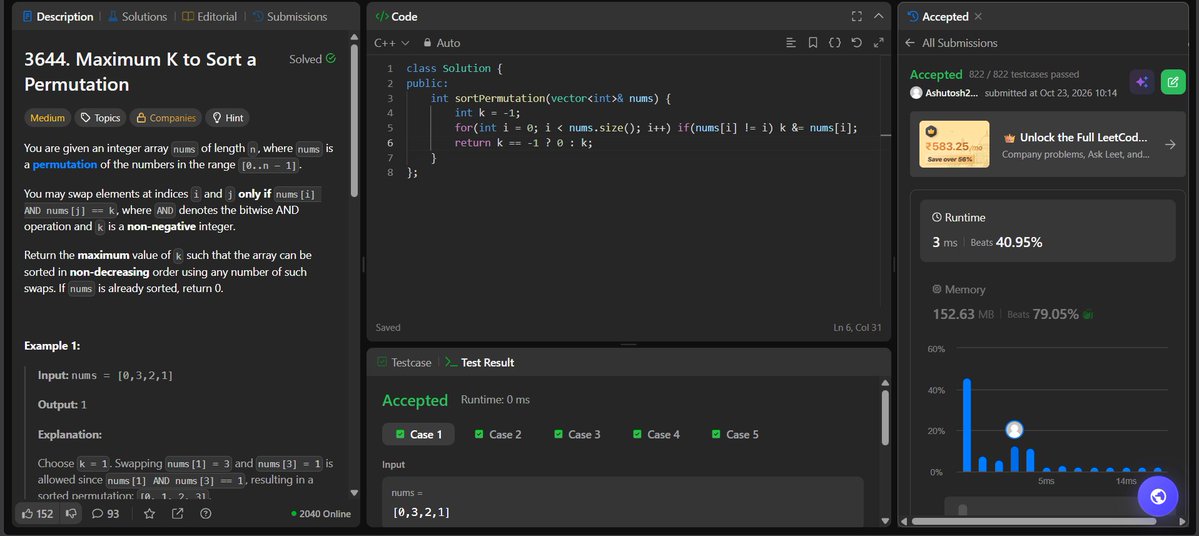The image size is (1199, 536).
Task: Click the chart range slider handle
Action: [x=963, y=510]
